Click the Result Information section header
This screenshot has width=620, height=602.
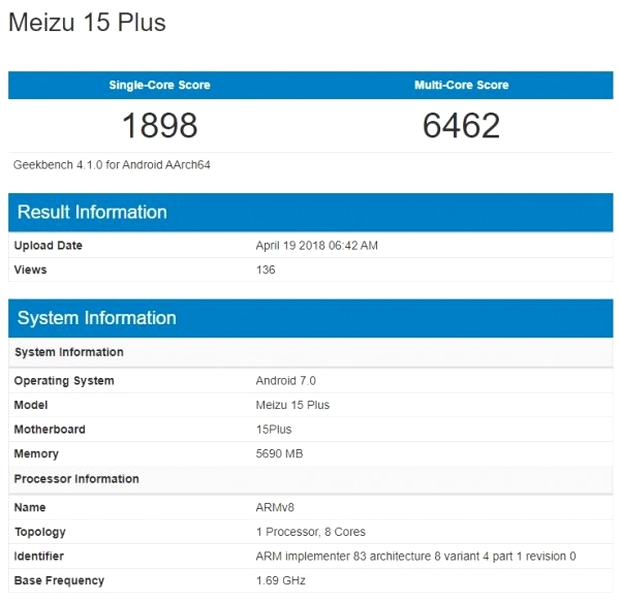coord(311,212)
